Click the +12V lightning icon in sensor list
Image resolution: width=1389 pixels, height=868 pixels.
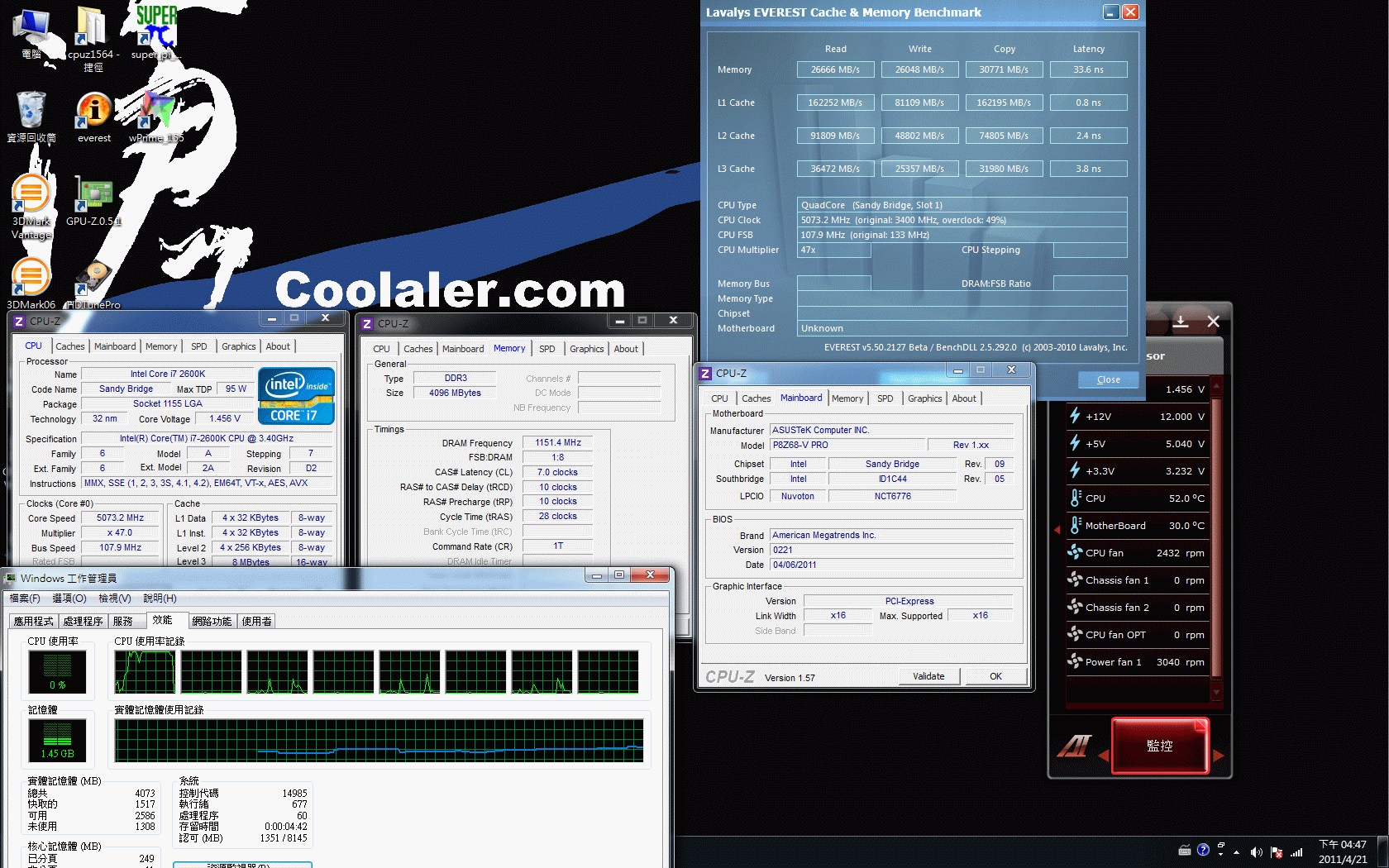click(1075, 416)
